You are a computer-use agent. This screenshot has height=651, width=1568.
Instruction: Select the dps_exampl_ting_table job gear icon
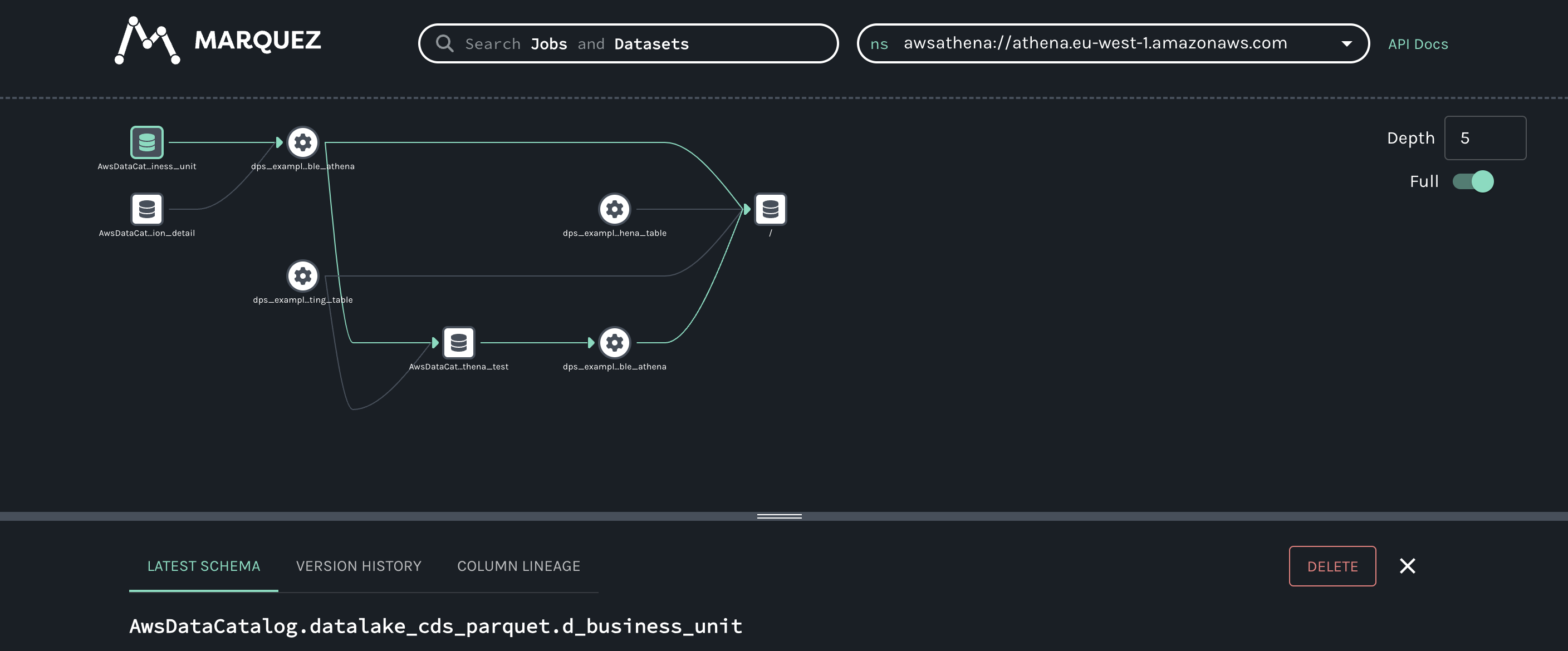[302, 275]
